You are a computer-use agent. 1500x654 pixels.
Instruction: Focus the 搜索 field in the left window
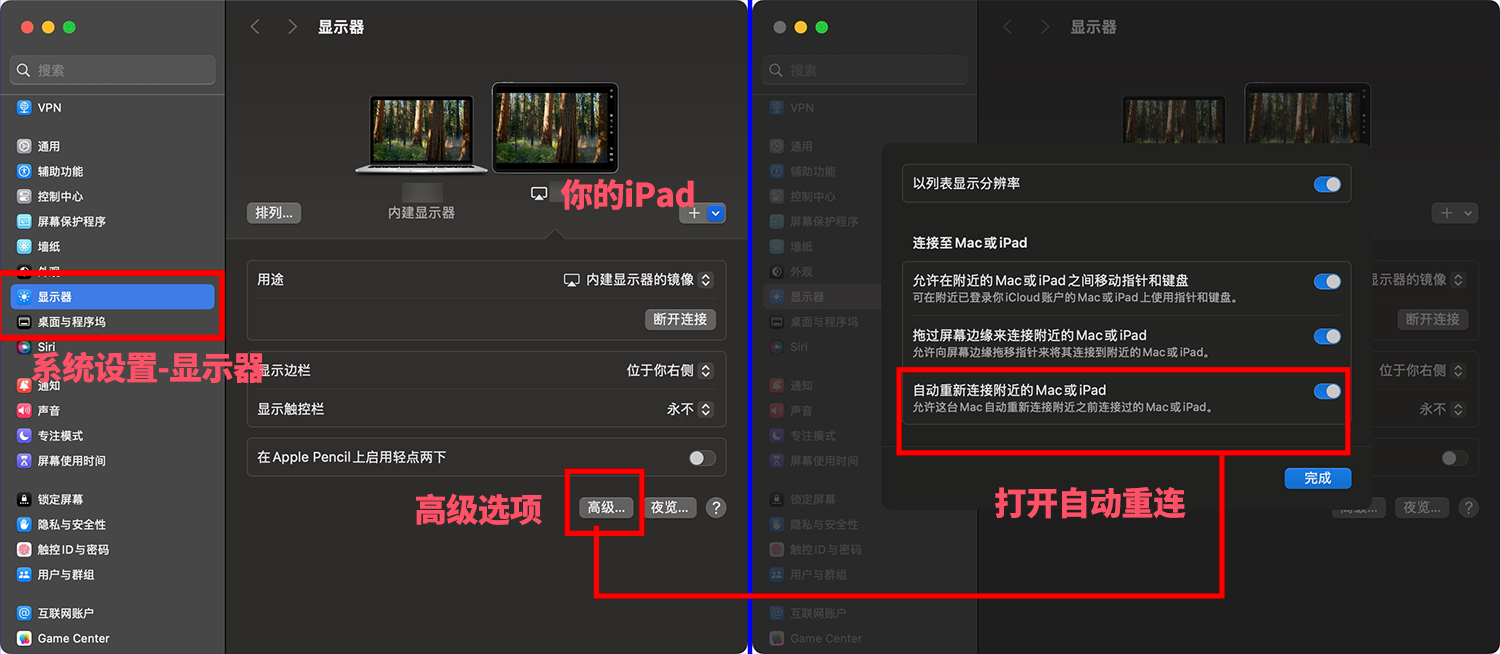pos(112,70)
